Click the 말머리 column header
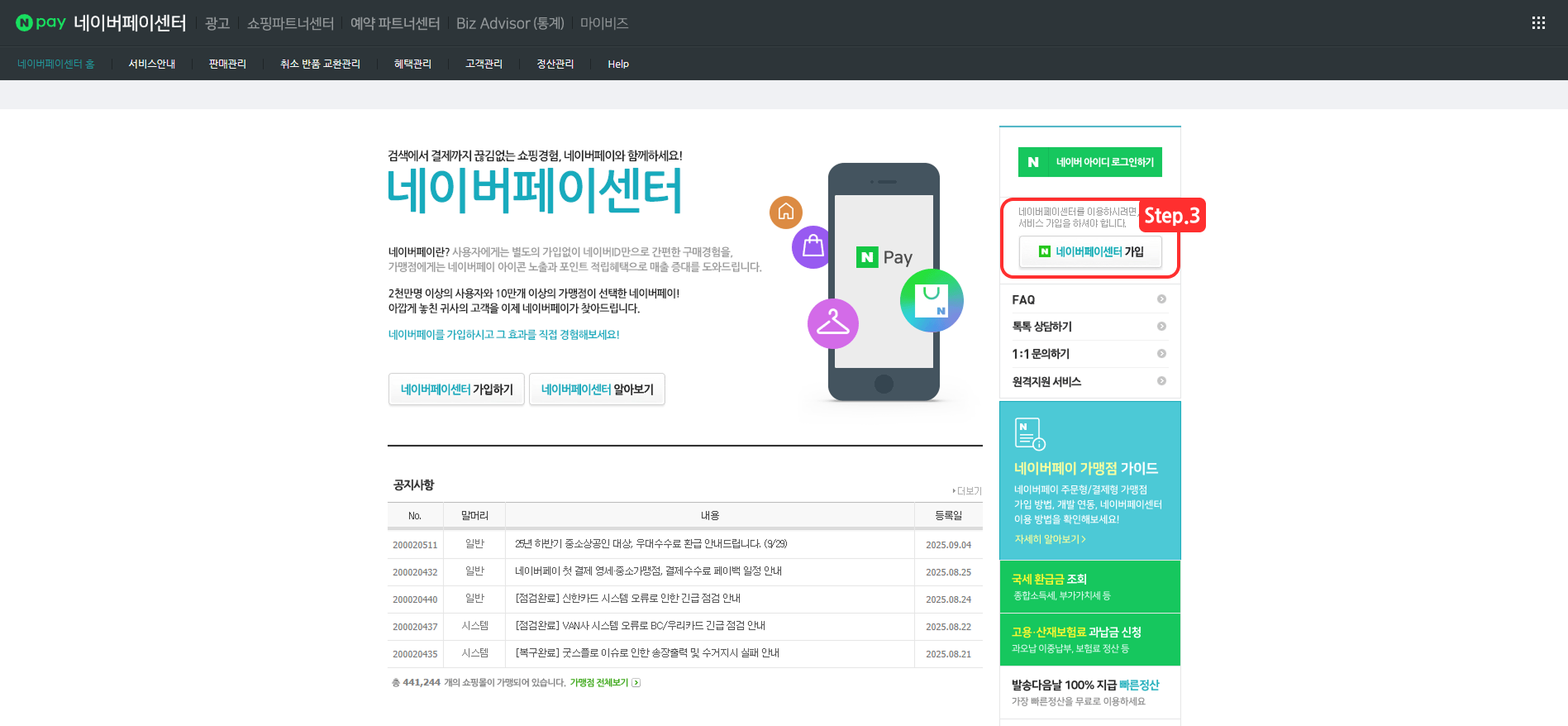1568x726 pixels. click(x=474, y=515)
